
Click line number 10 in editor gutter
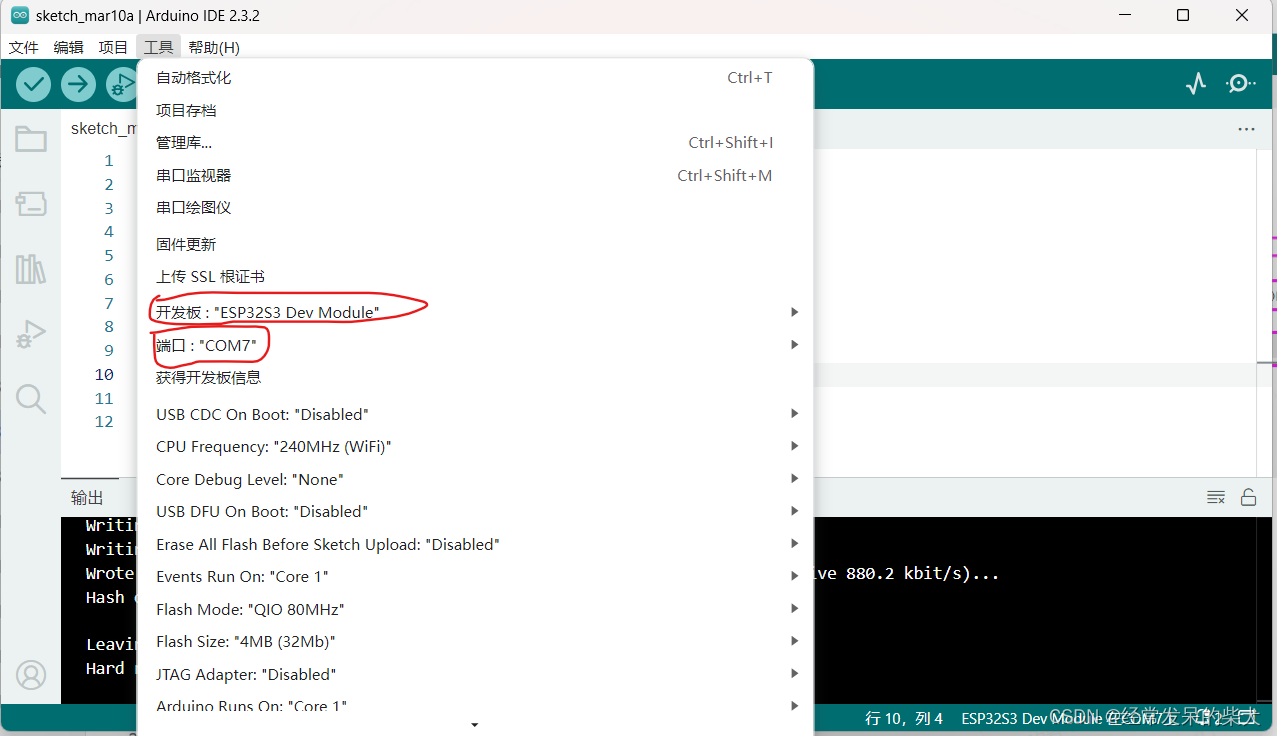104,375
